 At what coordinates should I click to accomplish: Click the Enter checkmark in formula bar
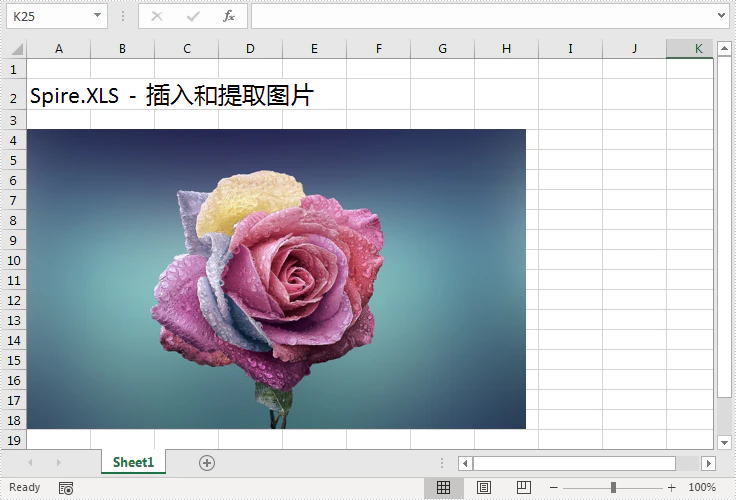click(193, 16)
